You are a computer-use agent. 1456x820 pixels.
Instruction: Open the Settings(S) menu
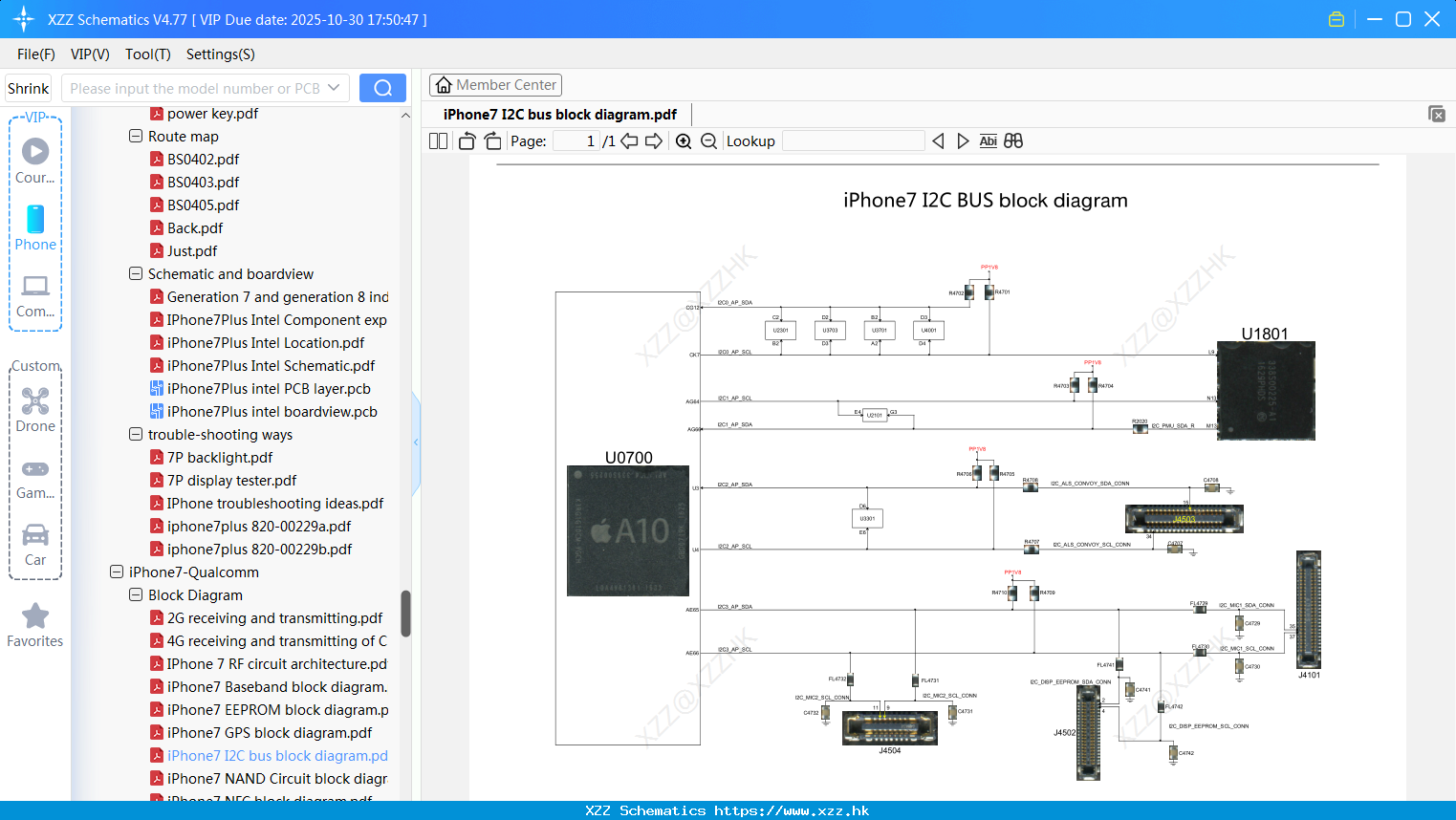pos(221,54)
